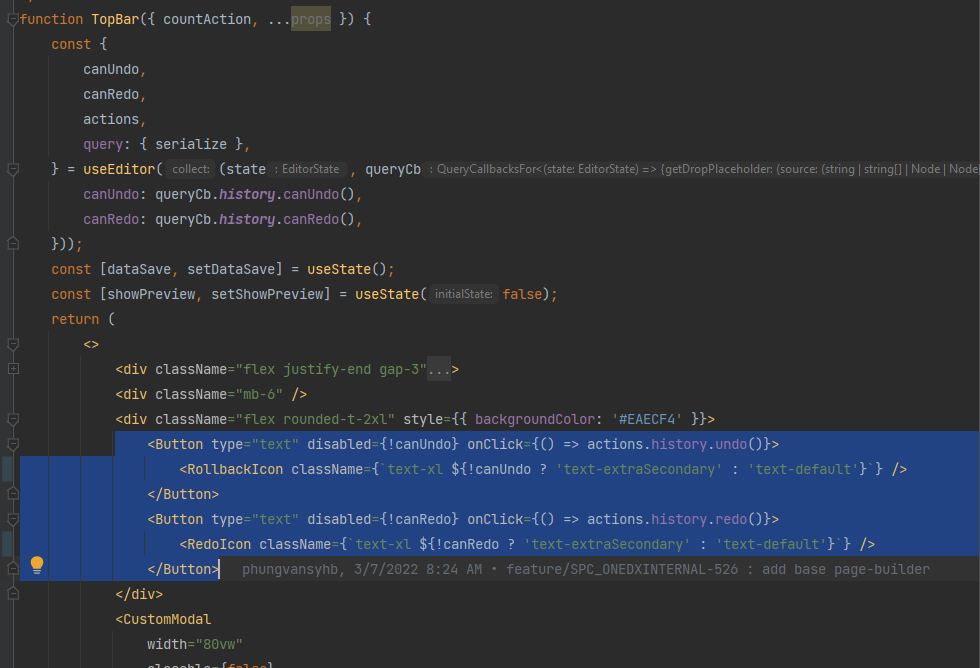This screenshot has width=980, height=668.
Task: Click the countAction parameter
Action: coord(207,19)
